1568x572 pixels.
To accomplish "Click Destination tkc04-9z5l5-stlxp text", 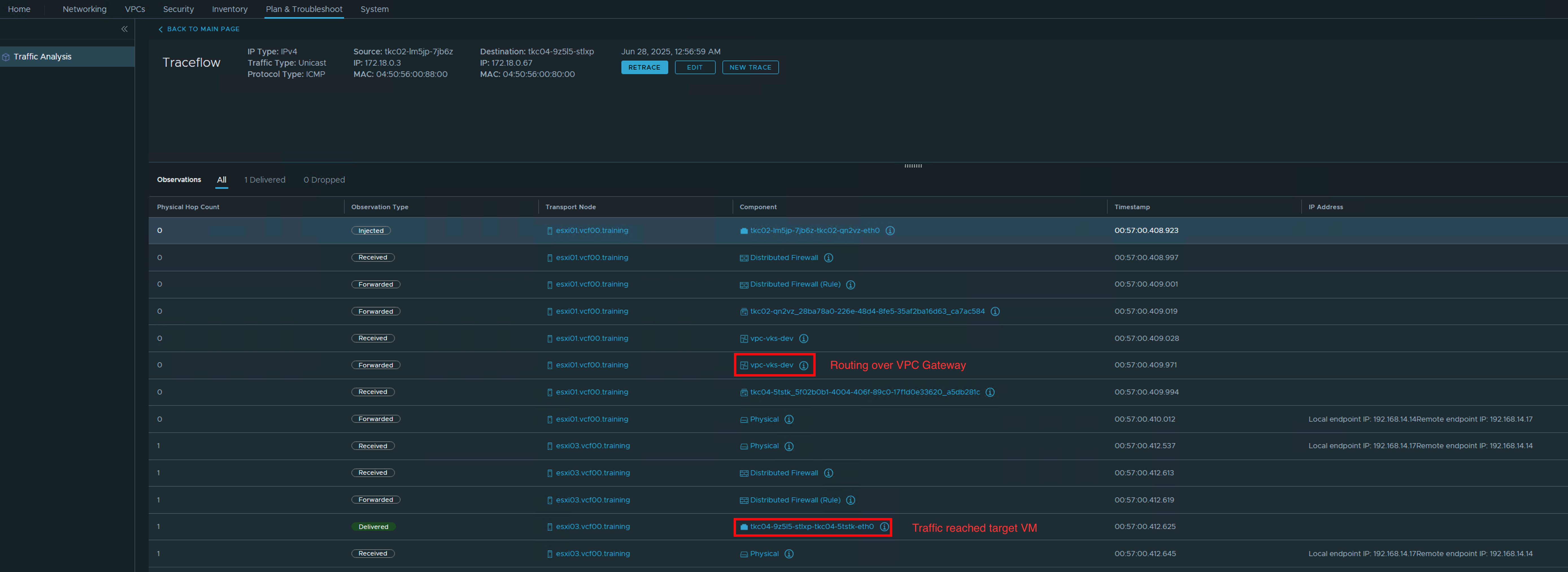I will (x=537, y=52).
